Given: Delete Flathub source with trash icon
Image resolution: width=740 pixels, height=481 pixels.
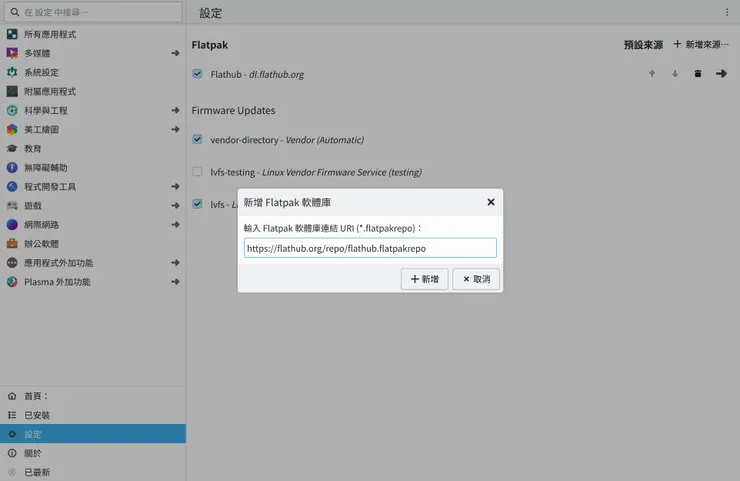Looking at the screenshot, I should pyautogui.click(x=698, y=74).
